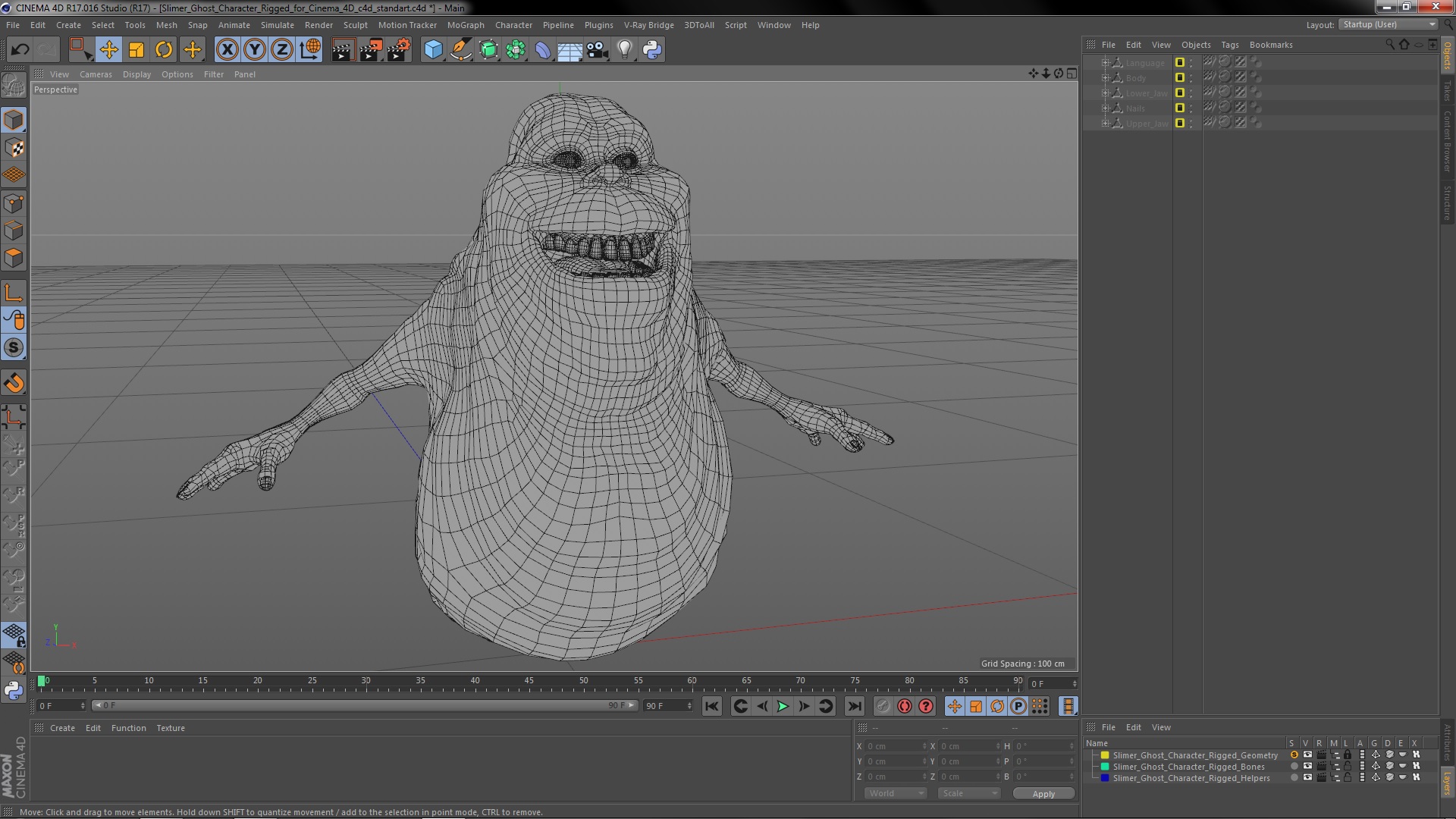Click the Coordinate System icon
This screenshot has width=1456, height=819.
coord(310,50)
